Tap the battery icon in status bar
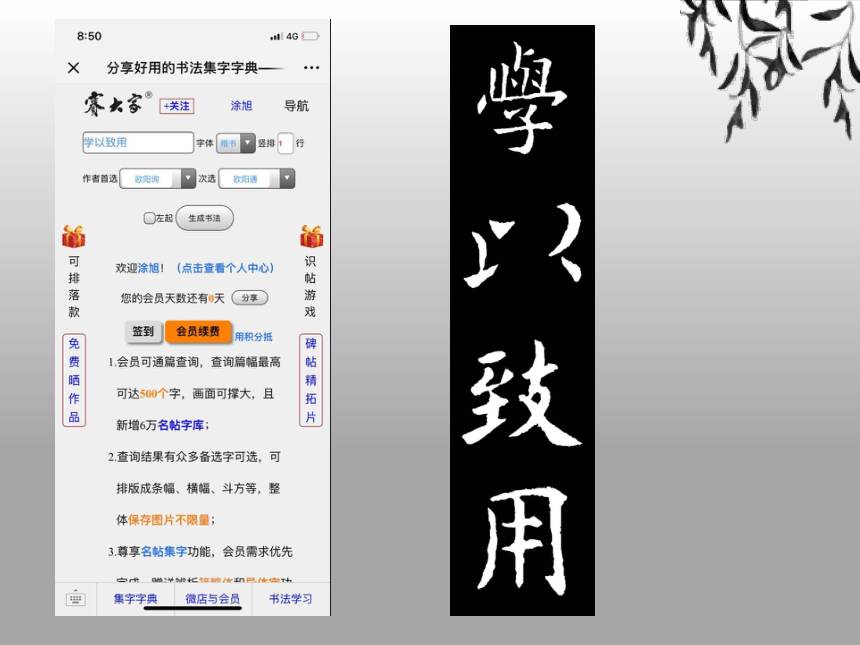This screenshot has height=645, width=860. [x=310, y=36]
